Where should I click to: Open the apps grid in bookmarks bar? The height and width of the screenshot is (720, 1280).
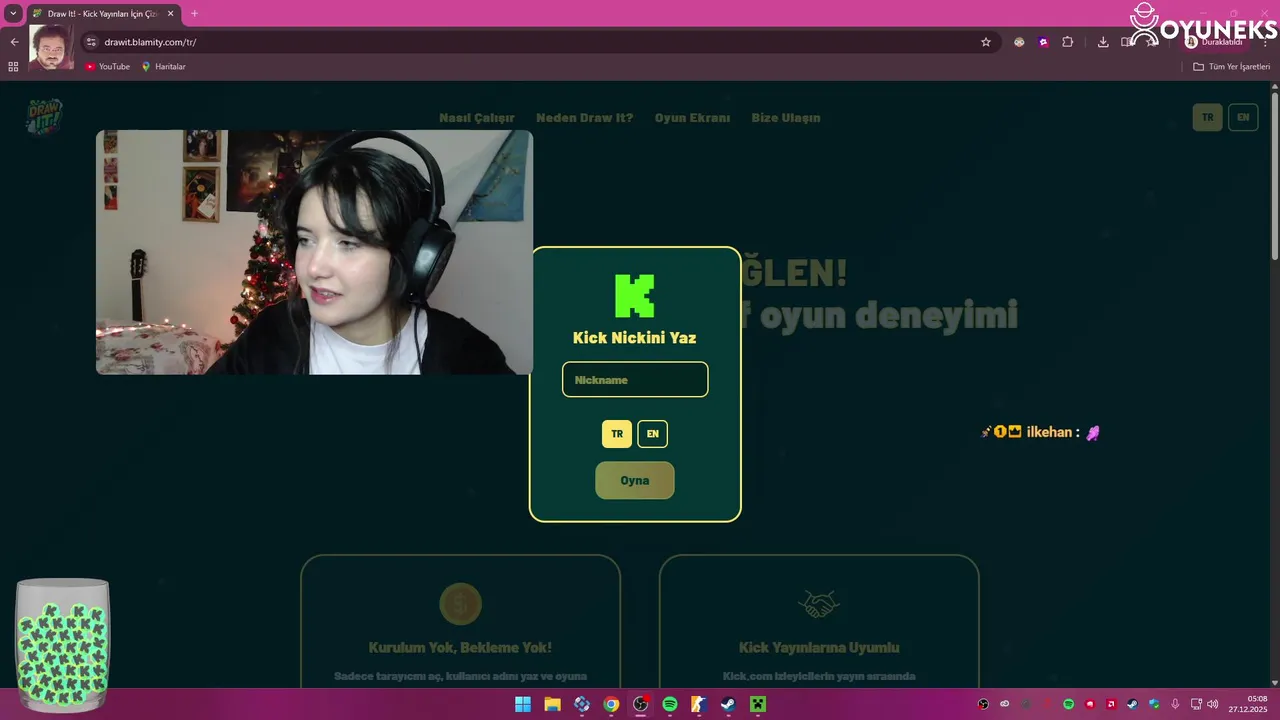(x=13, y=67)
